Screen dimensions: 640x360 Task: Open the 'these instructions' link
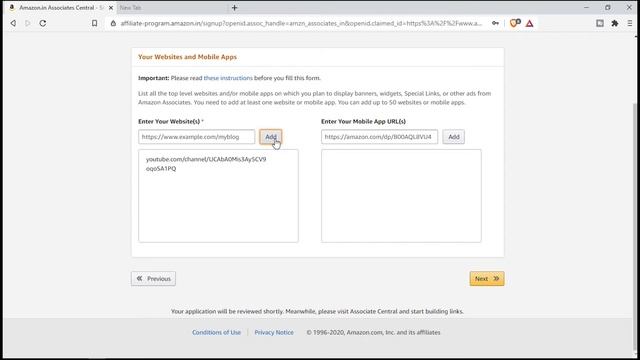click(x=228, y=78)
